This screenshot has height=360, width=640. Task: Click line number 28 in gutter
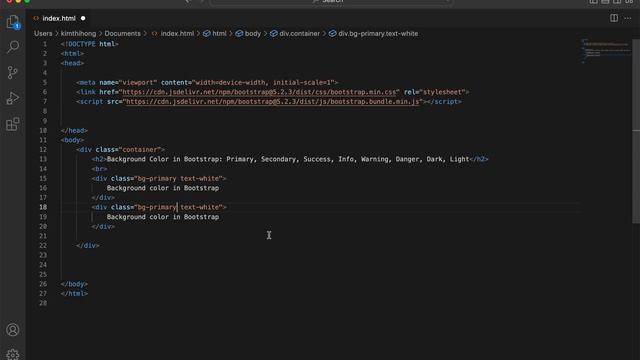point(43,303)
